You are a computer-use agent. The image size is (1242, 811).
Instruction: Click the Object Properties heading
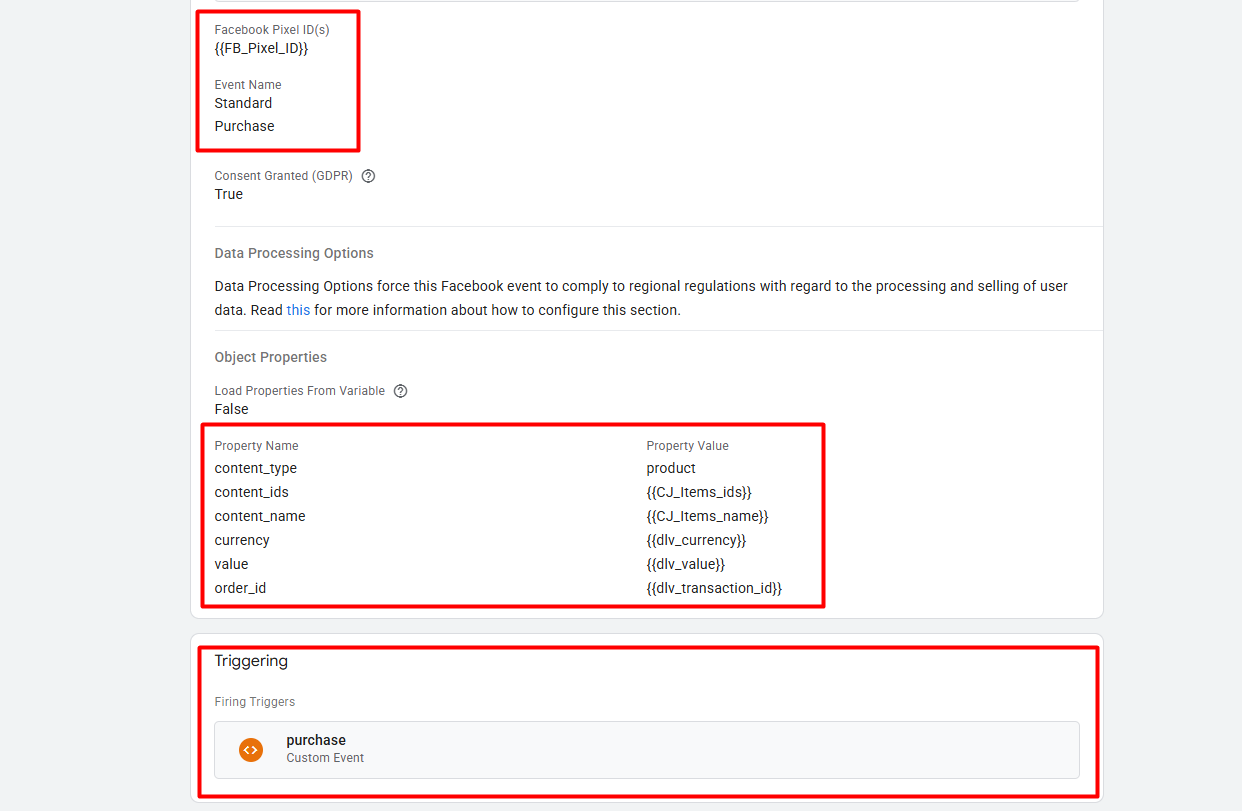271,357
